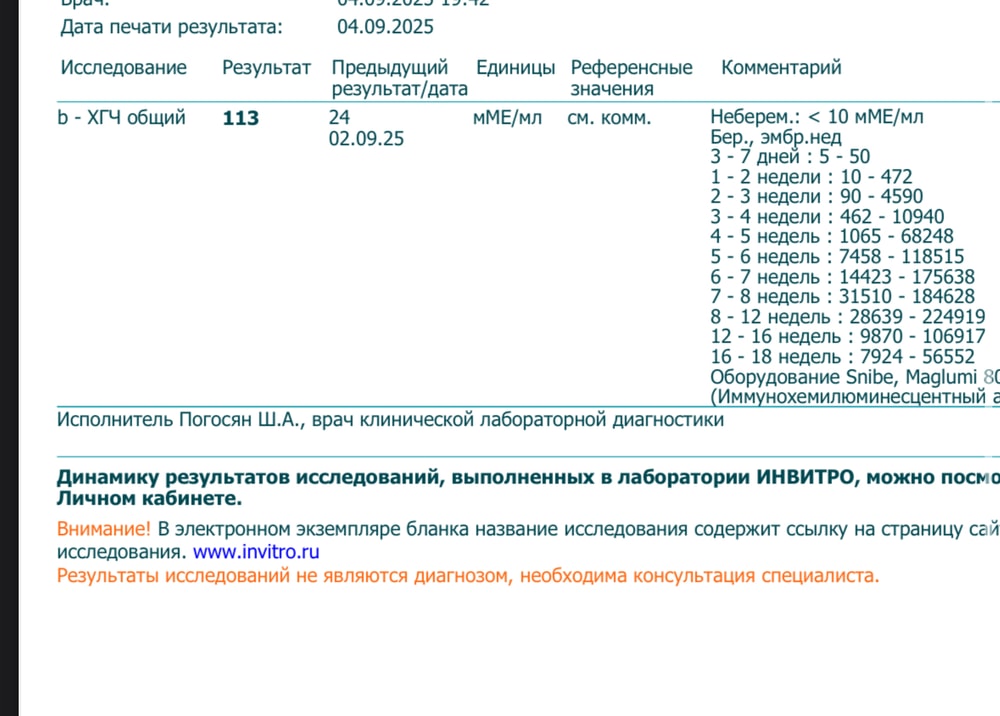1000x716 pixels.
Task: Click the '1 - 2 недели : 10 - 472' row
Action: [811, 177]
